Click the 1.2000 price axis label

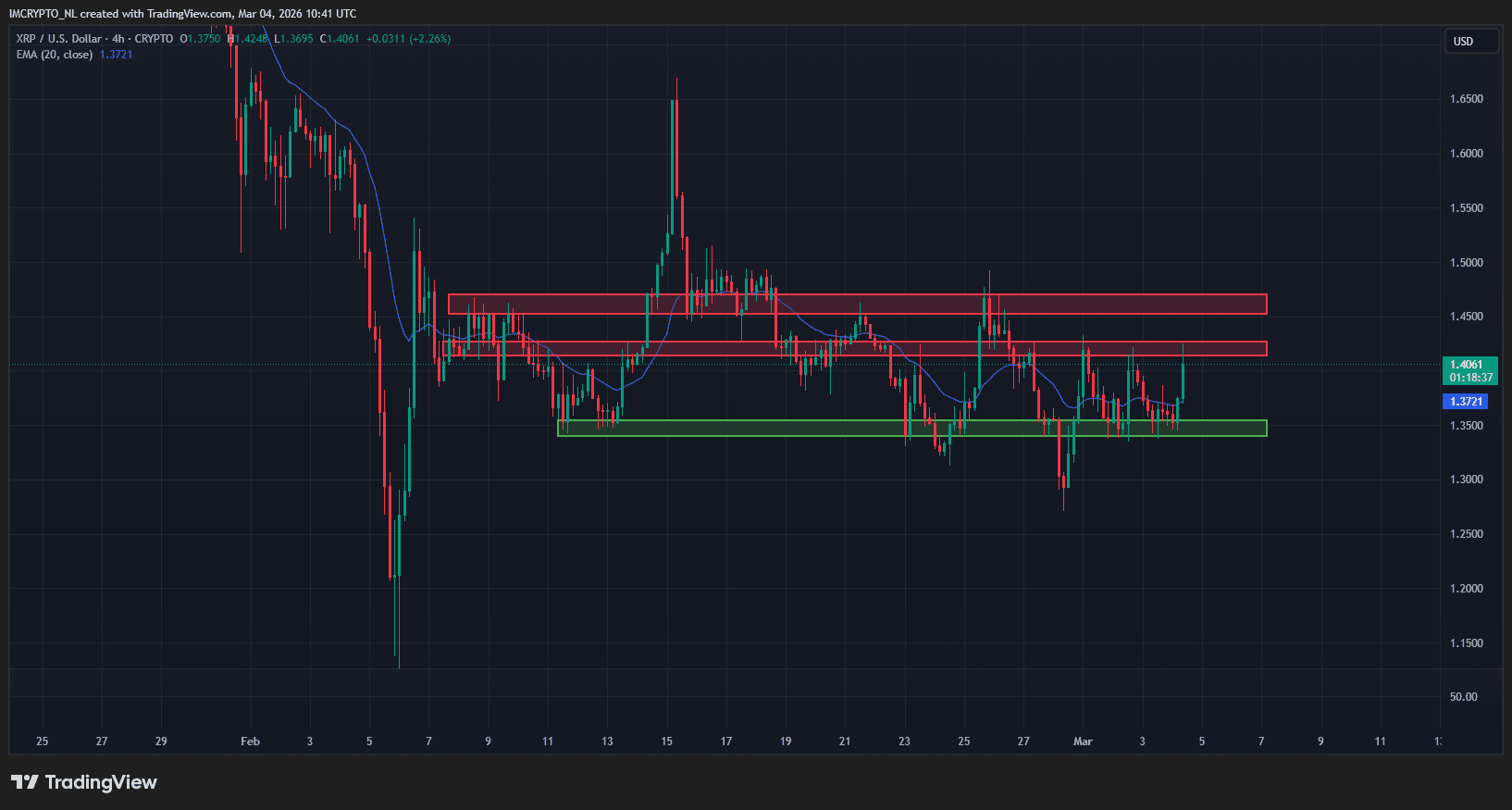(1466, 589)
